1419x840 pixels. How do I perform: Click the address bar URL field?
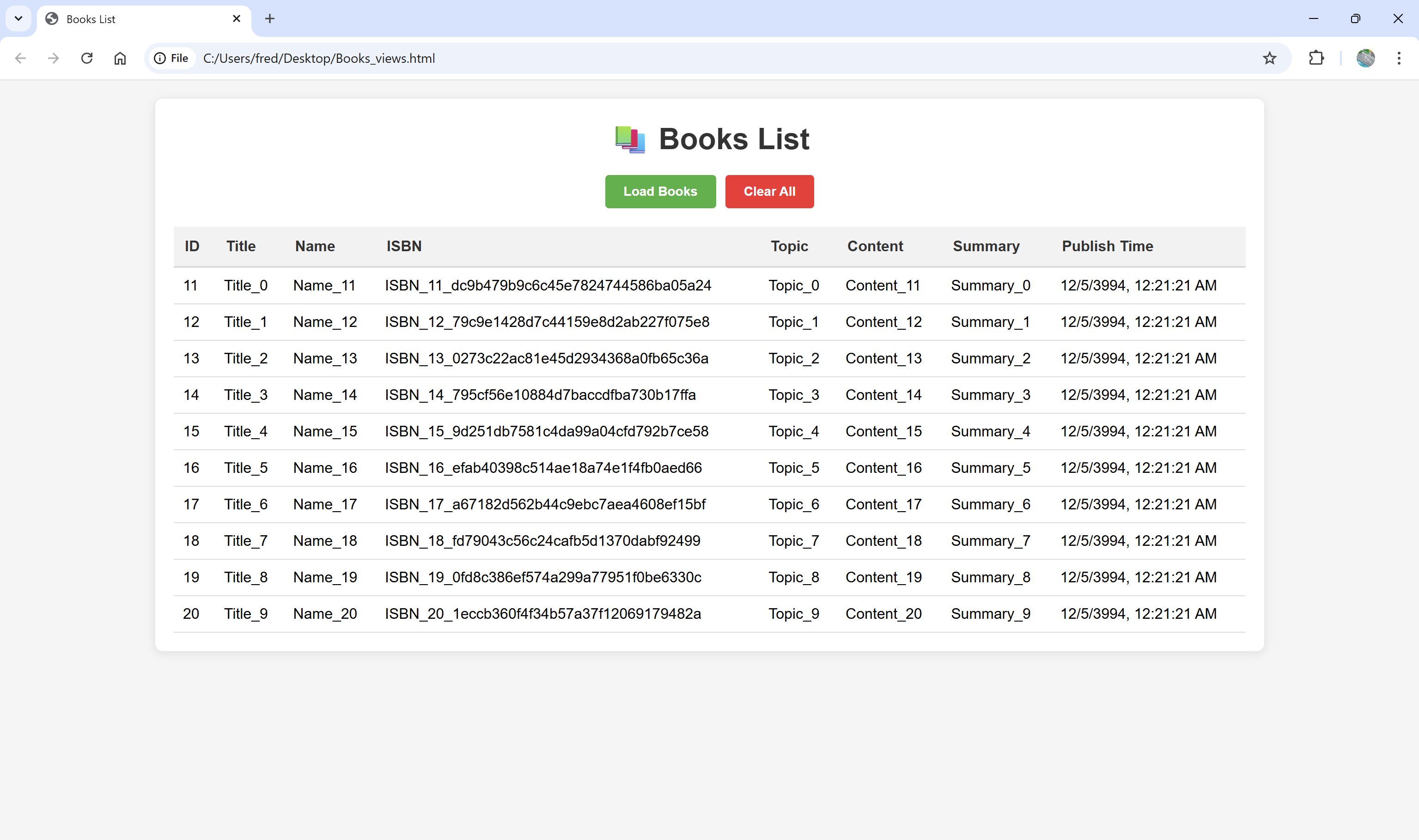point(680,58)
